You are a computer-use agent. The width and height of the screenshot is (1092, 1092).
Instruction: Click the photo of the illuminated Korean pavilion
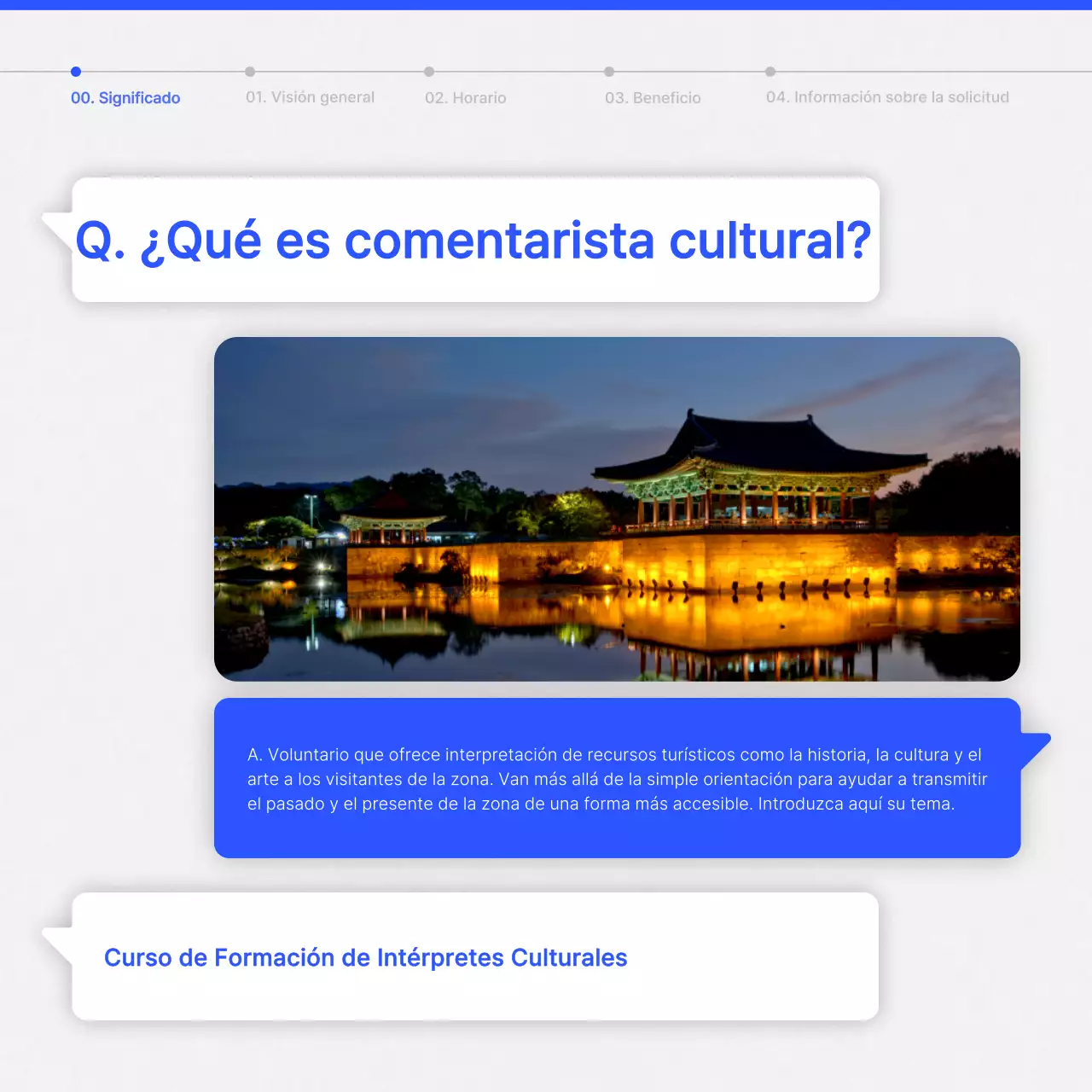tap(616, 507)
